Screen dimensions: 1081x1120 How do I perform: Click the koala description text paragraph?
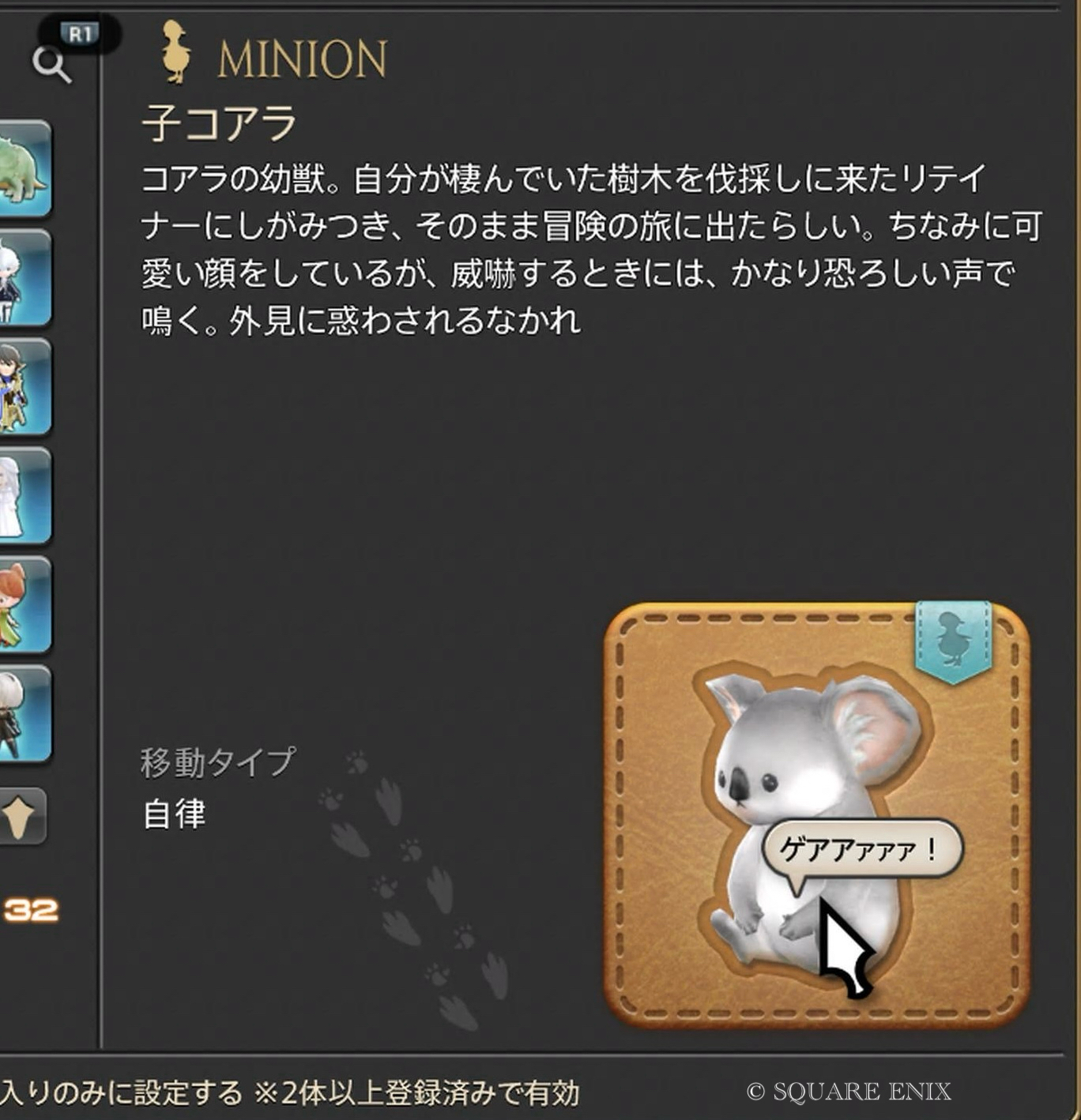591,250
